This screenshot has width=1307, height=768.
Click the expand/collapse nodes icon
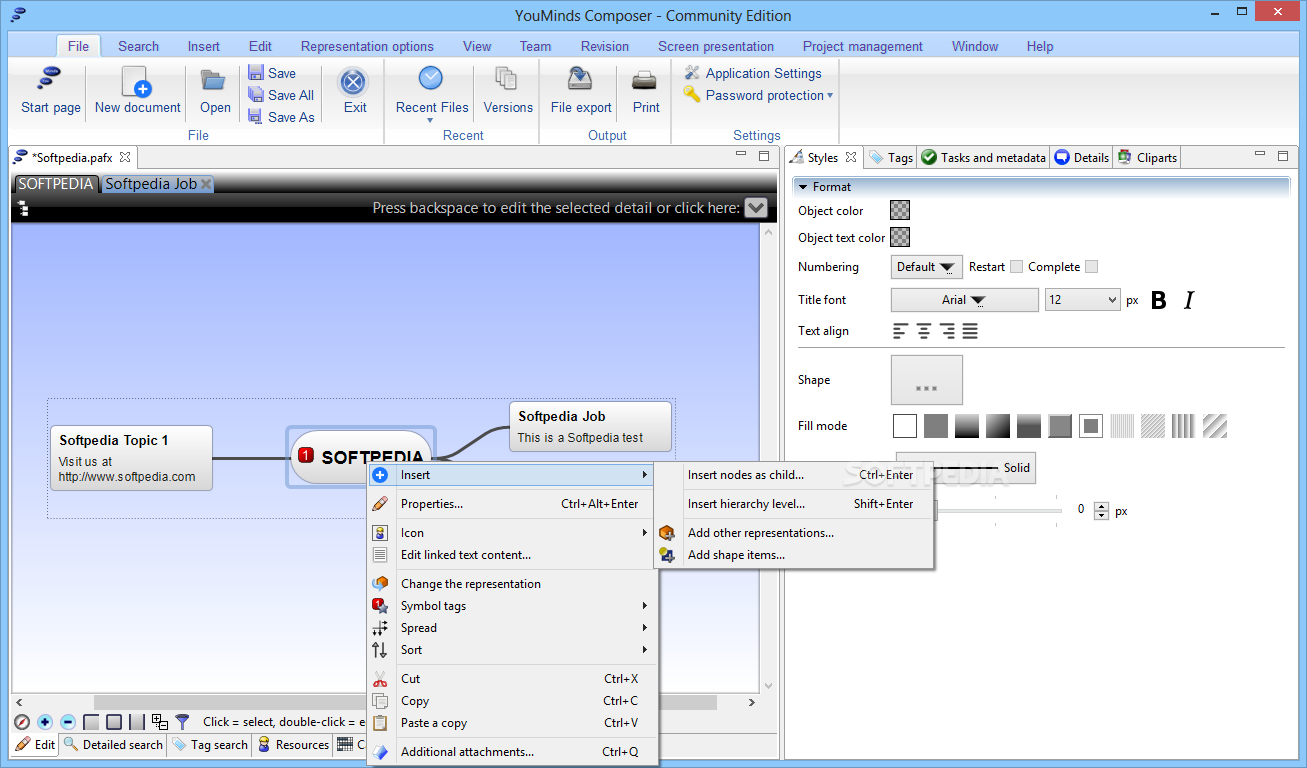pos(159,721)
